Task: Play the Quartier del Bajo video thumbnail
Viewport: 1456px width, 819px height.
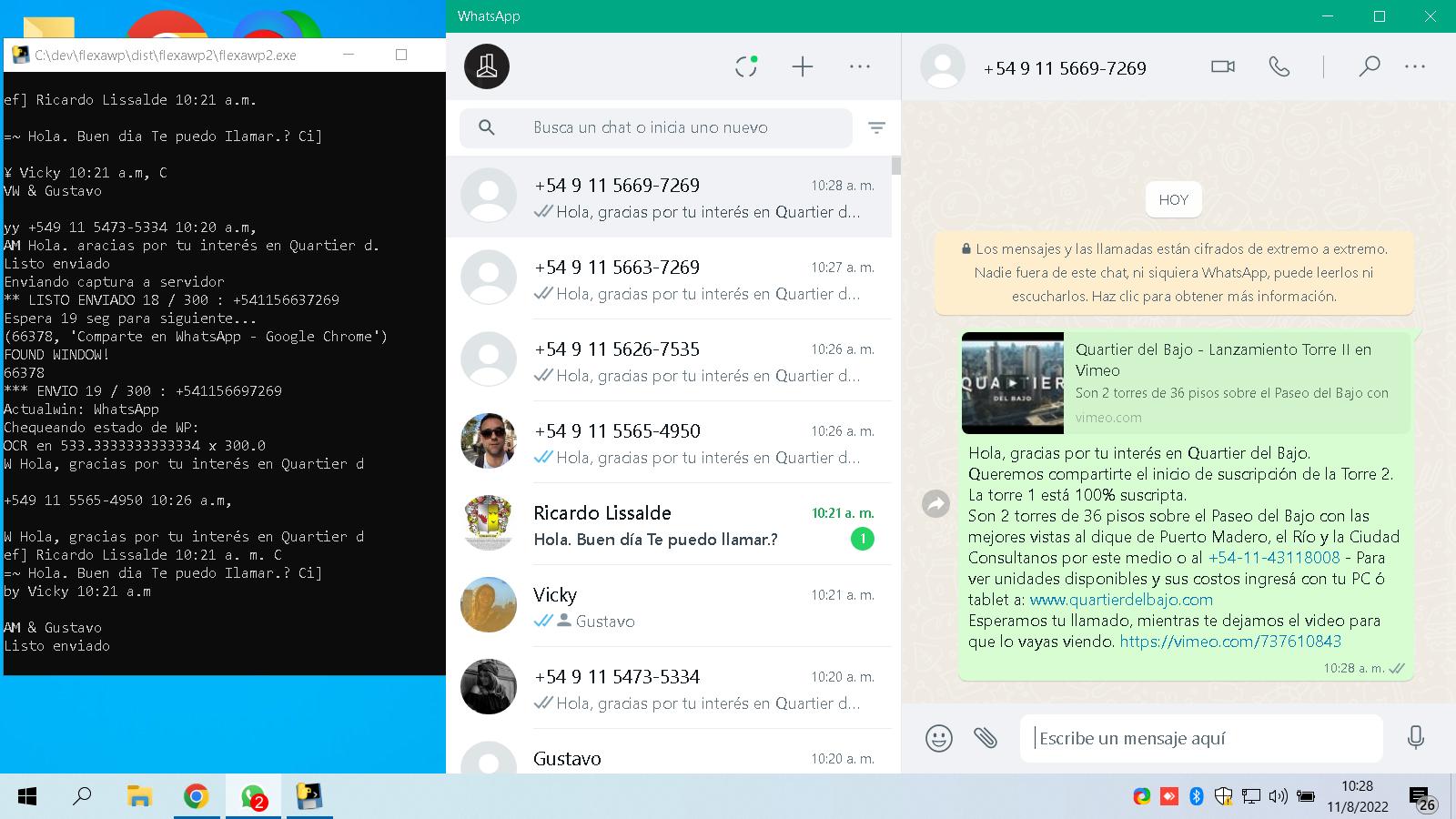Action: 1013,383
